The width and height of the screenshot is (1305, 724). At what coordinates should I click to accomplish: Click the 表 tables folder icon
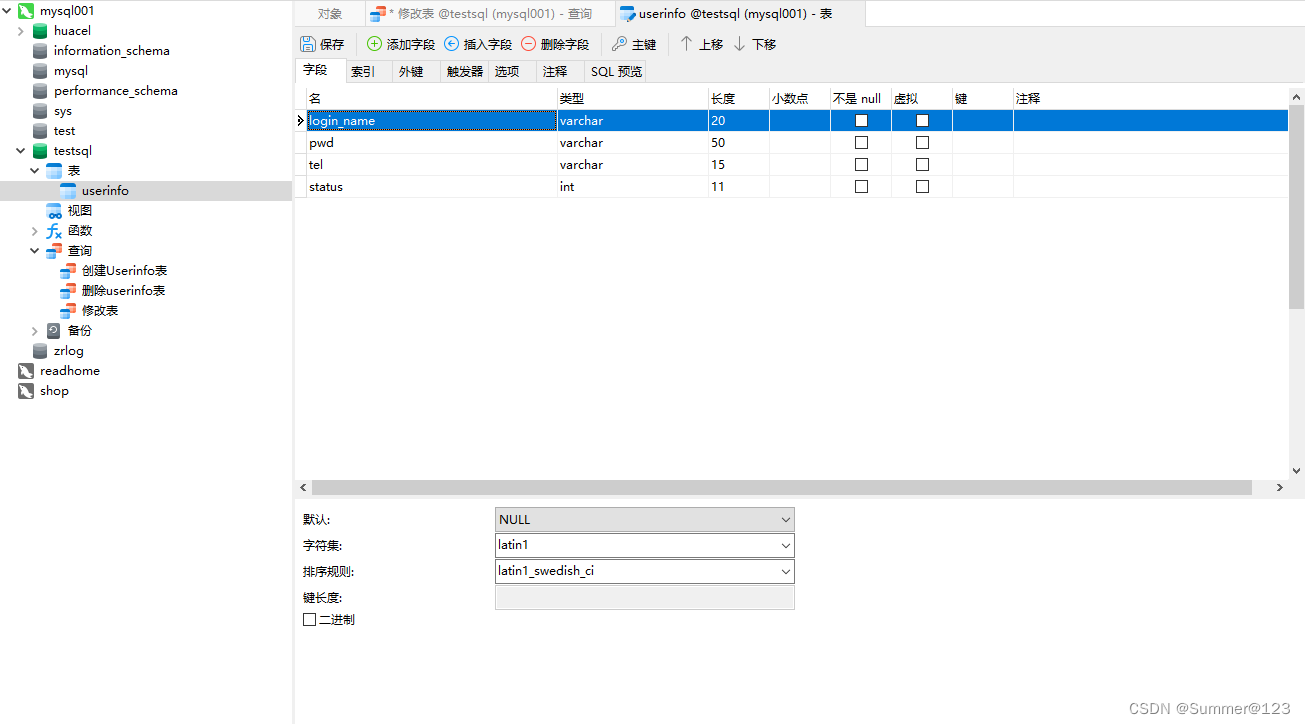[54, 171]
